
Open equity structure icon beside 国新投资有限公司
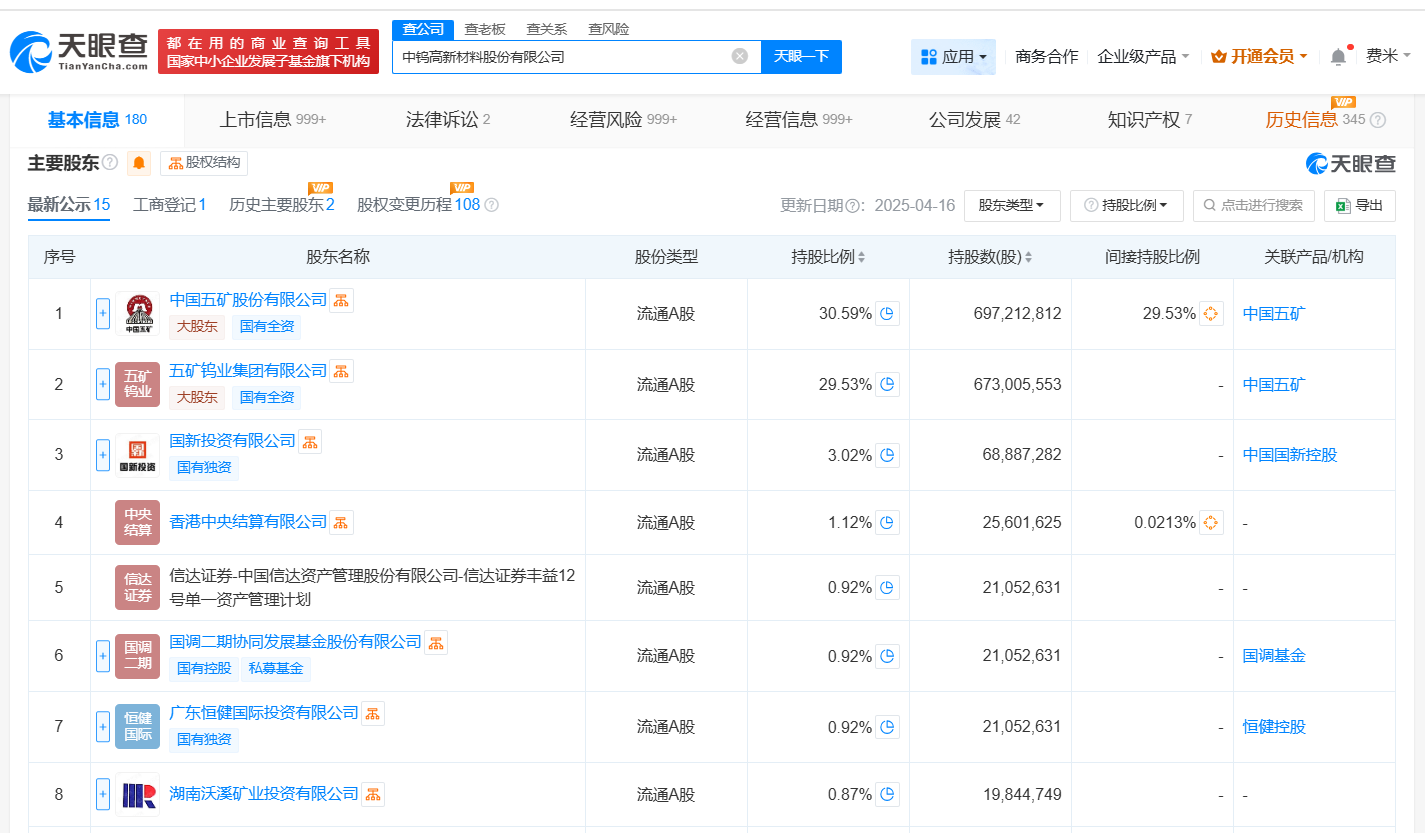(310, 441)
